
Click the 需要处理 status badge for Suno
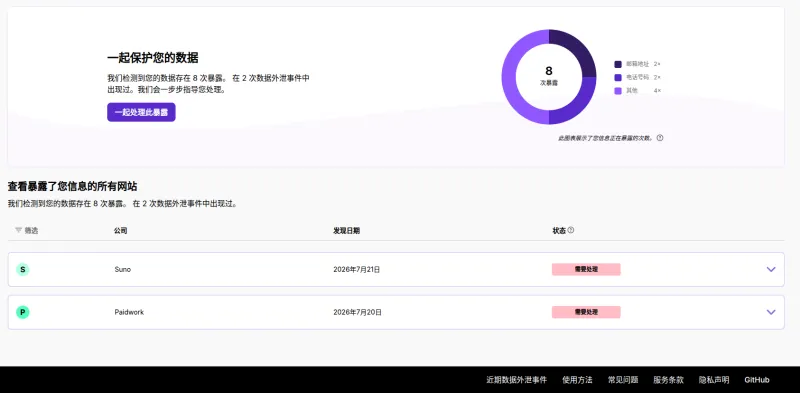pyautogui.click(x=586, y=269)
